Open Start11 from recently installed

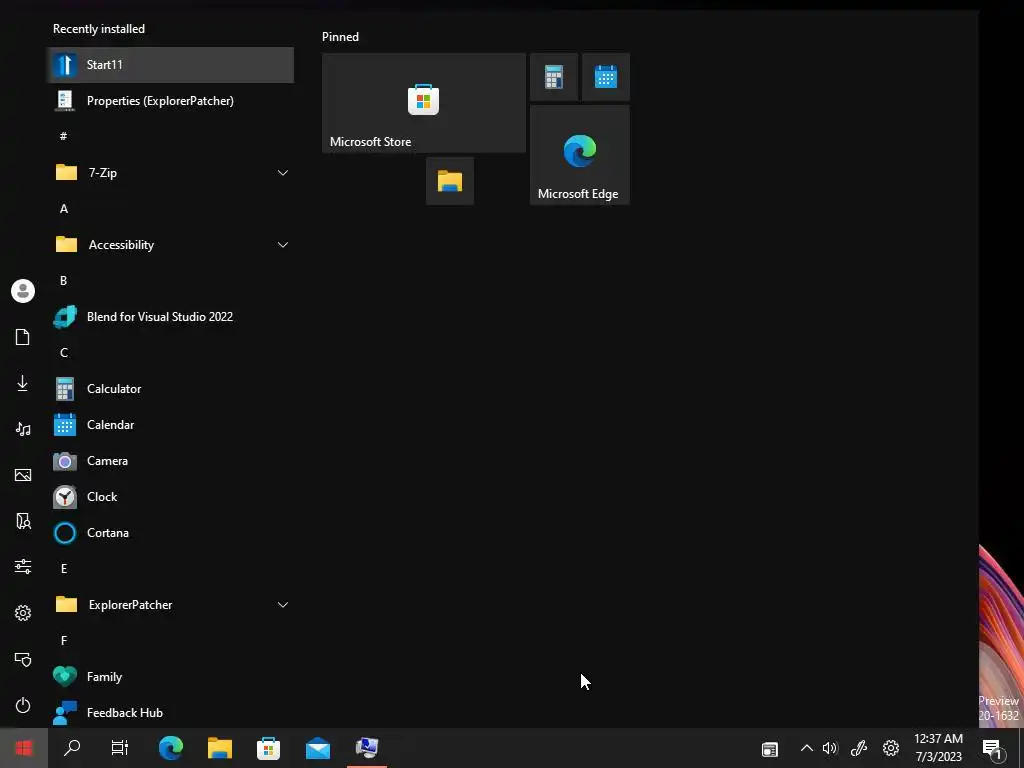pyautogui.click(x=170, y=65)
